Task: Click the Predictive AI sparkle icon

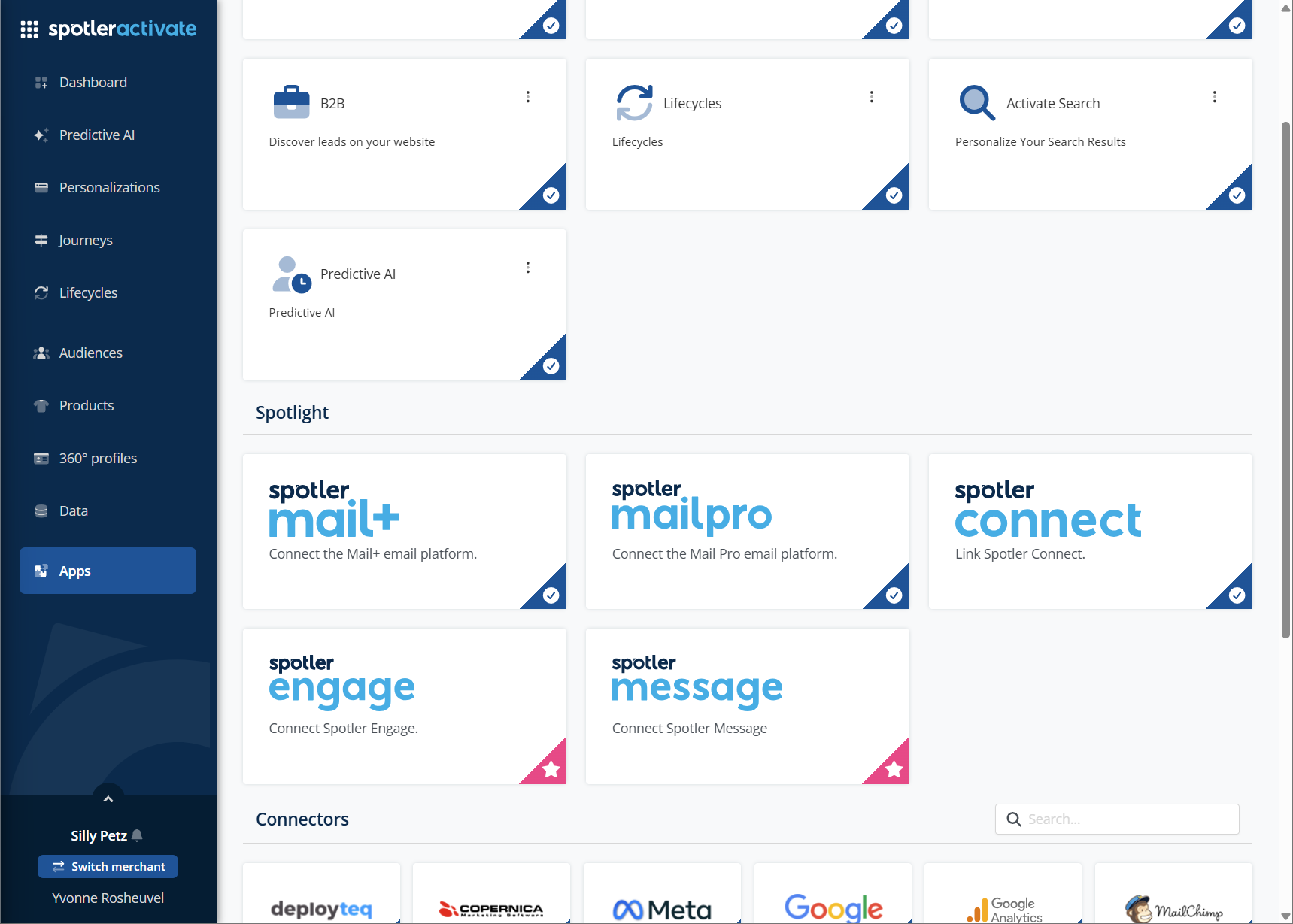Action: point(41,135)
